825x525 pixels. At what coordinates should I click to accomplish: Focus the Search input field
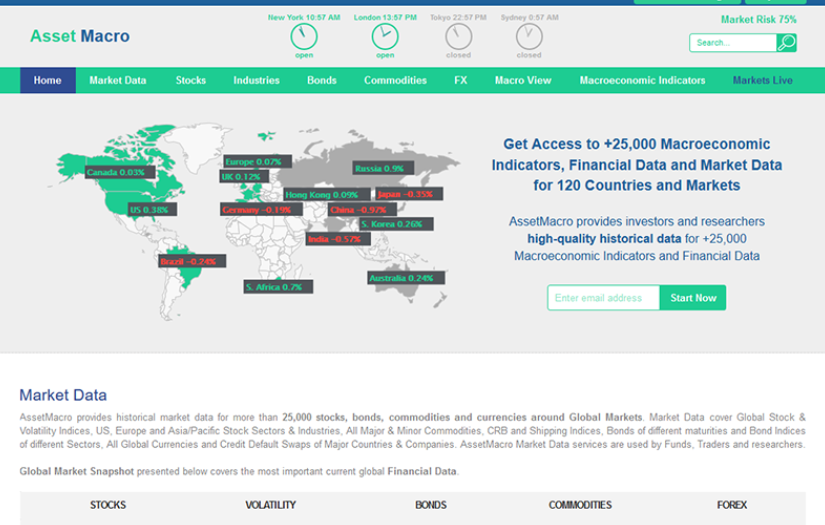click(x=733, y=43)
